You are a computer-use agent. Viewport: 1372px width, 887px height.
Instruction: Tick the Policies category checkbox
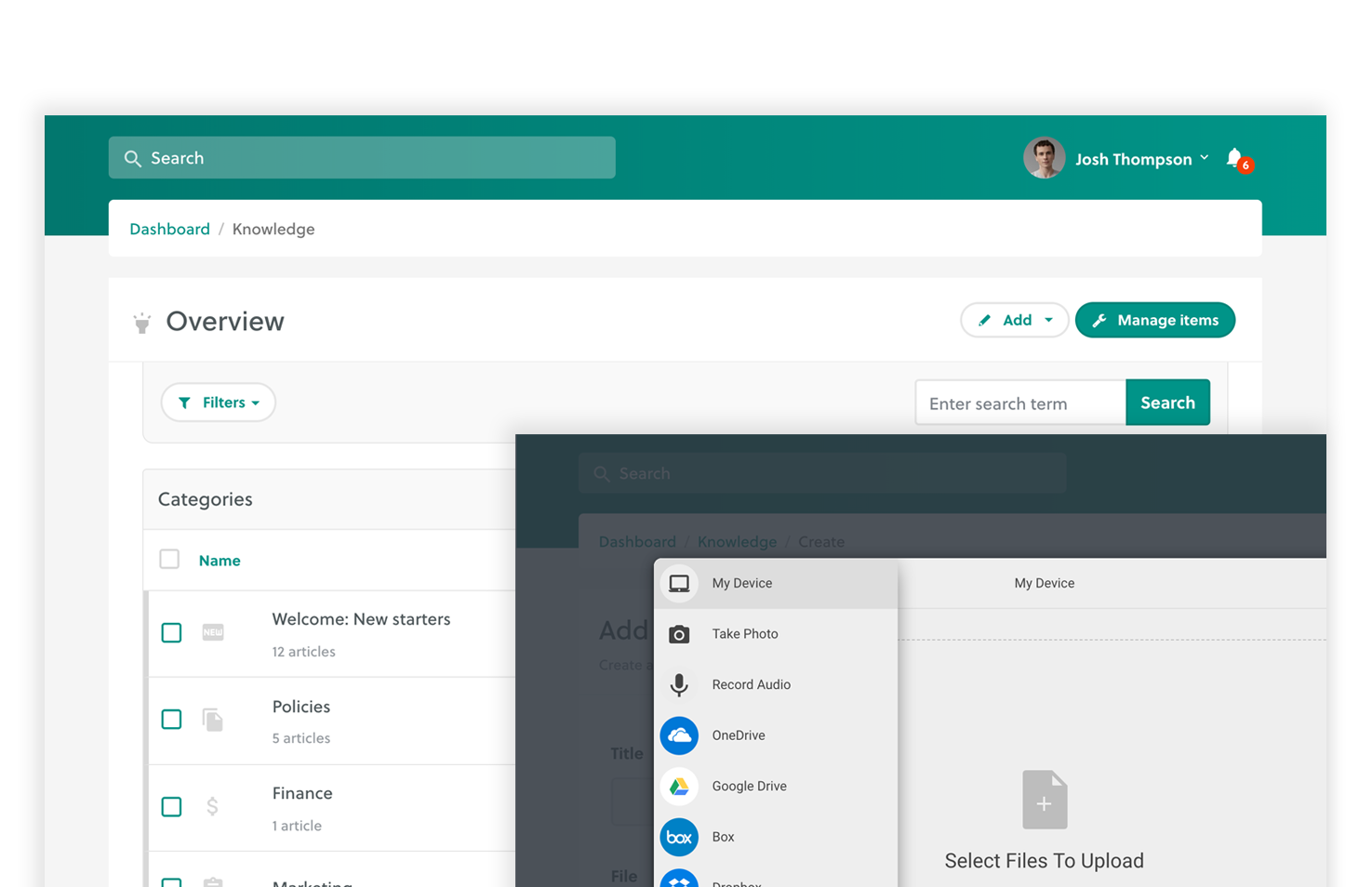171,720
